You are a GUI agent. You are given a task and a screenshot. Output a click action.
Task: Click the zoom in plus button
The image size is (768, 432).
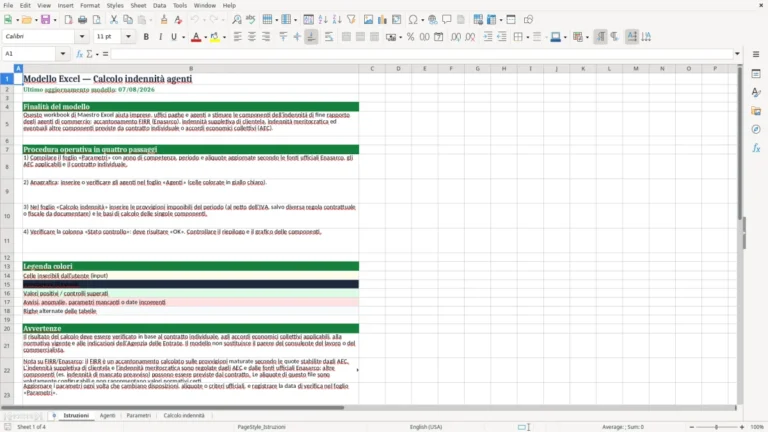[742, 427]
